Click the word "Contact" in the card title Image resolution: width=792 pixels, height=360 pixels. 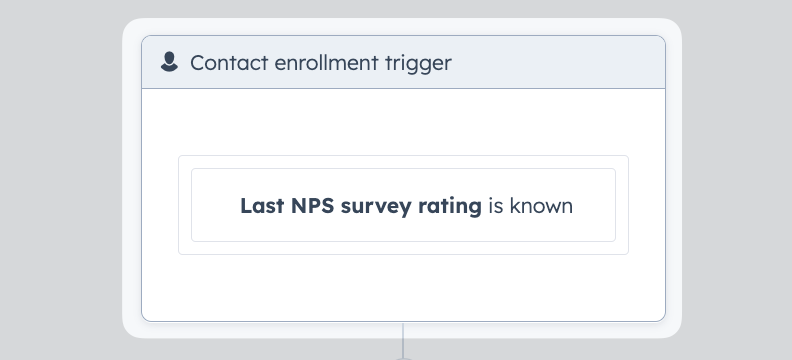tap(229, 63)
